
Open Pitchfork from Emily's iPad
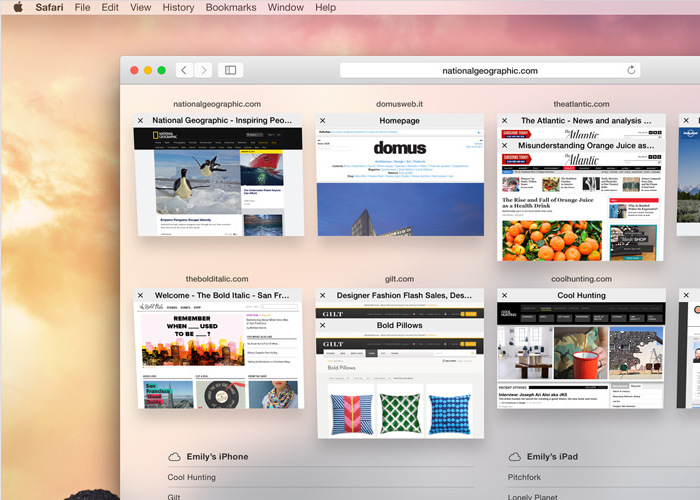point(604,477)
